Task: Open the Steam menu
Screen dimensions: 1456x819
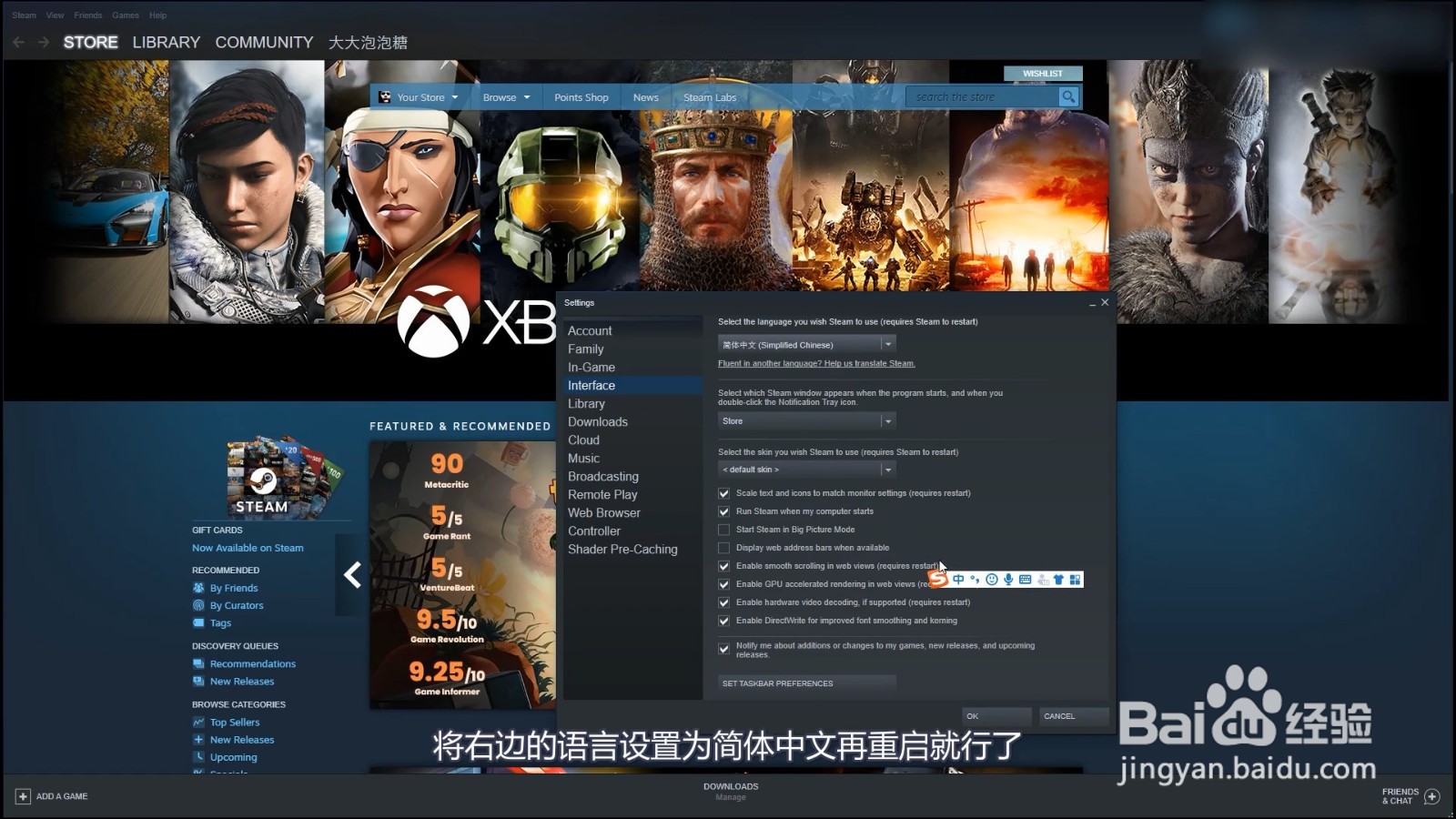Action: [x=25, y=15]
